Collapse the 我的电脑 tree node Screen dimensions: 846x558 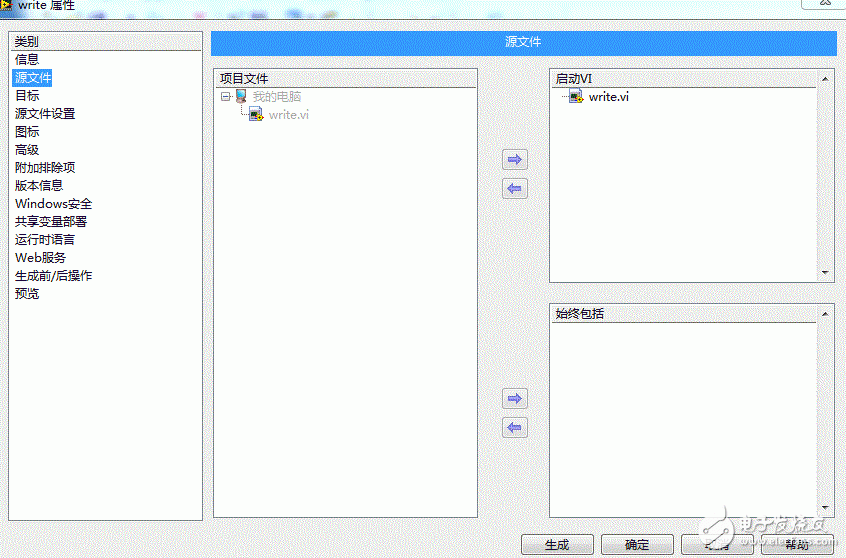226,97
